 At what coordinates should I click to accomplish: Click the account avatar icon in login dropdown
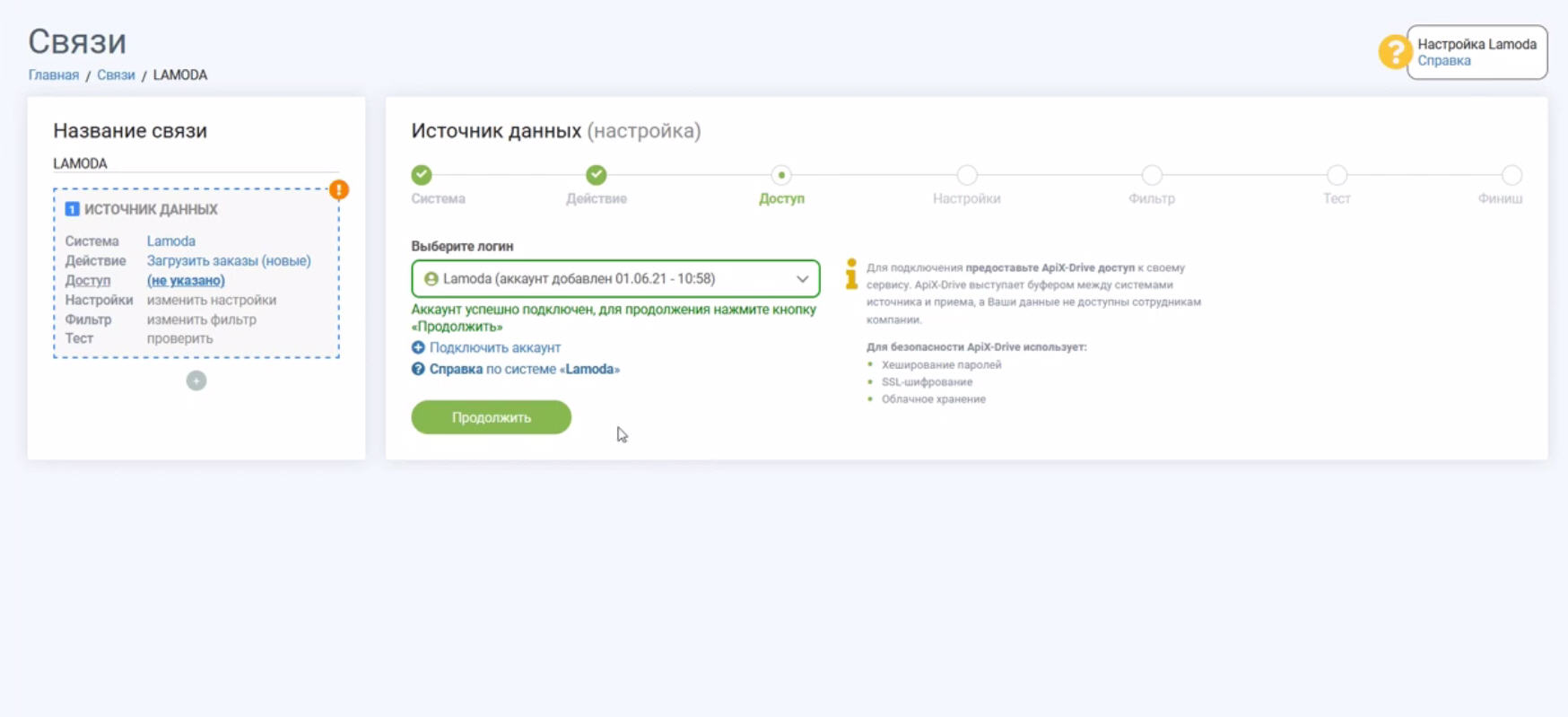pos(431,279)
